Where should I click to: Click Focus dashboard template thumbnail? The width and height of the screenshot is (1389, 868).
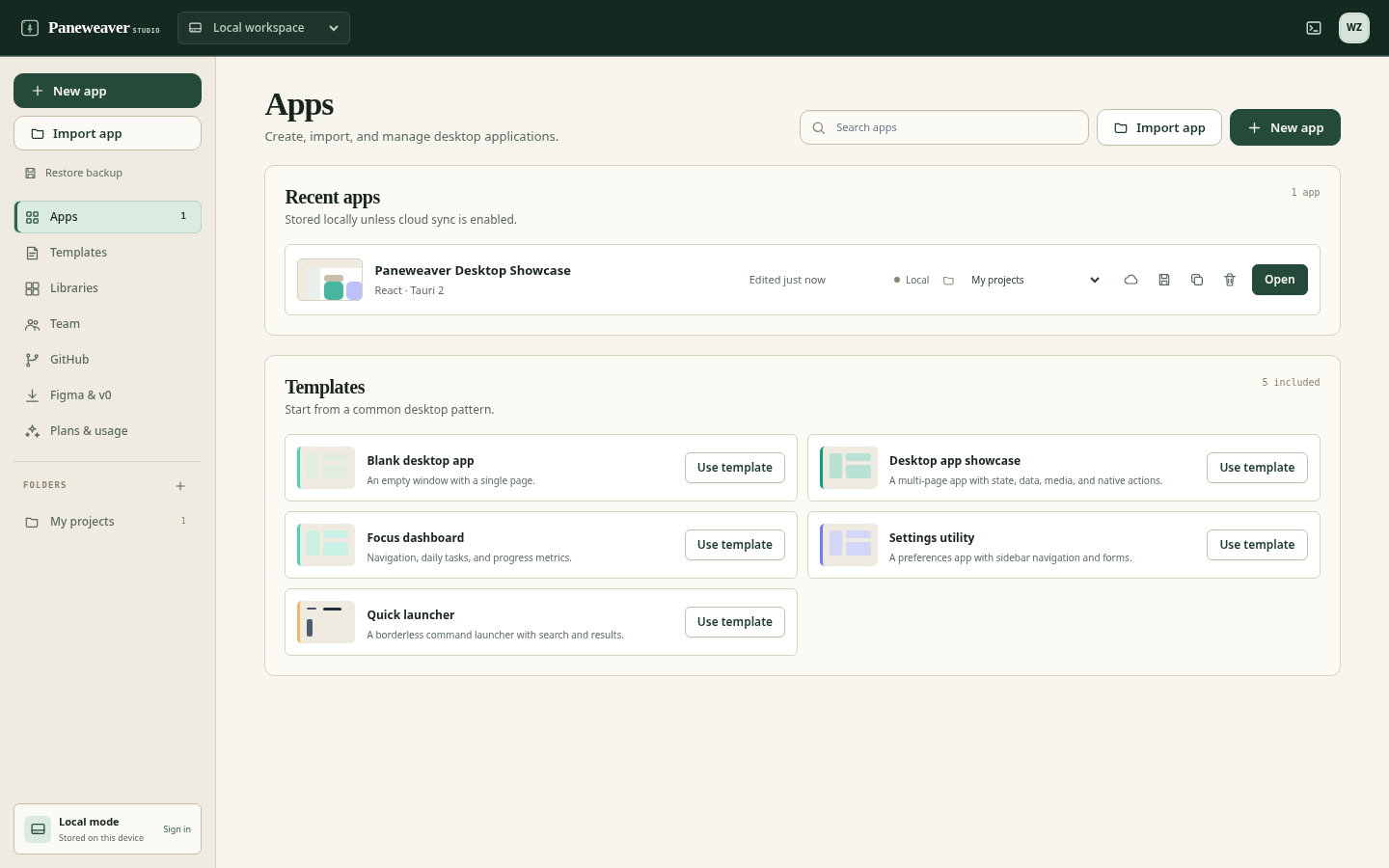326,545
